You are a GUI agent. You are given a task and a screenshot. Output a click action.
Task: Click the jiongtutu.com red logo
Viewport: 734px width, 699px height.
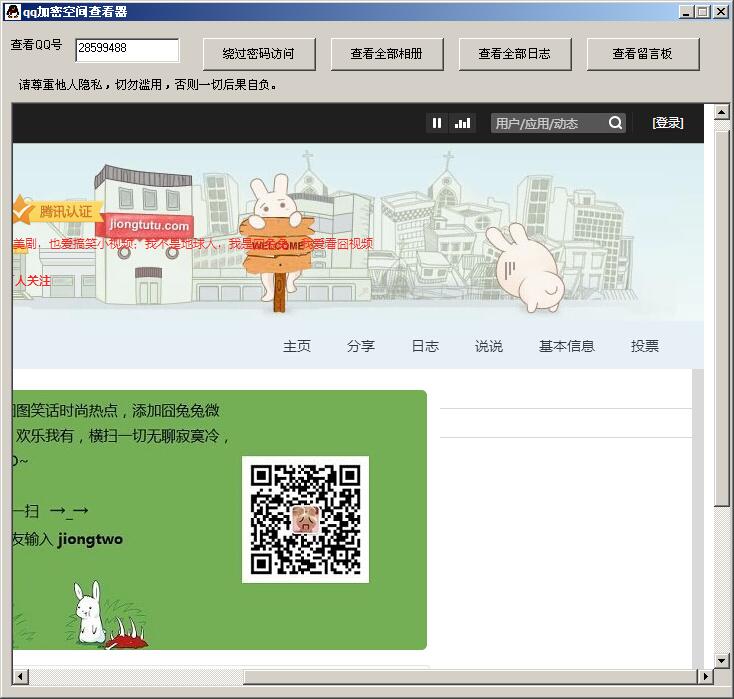click(149, 226)
